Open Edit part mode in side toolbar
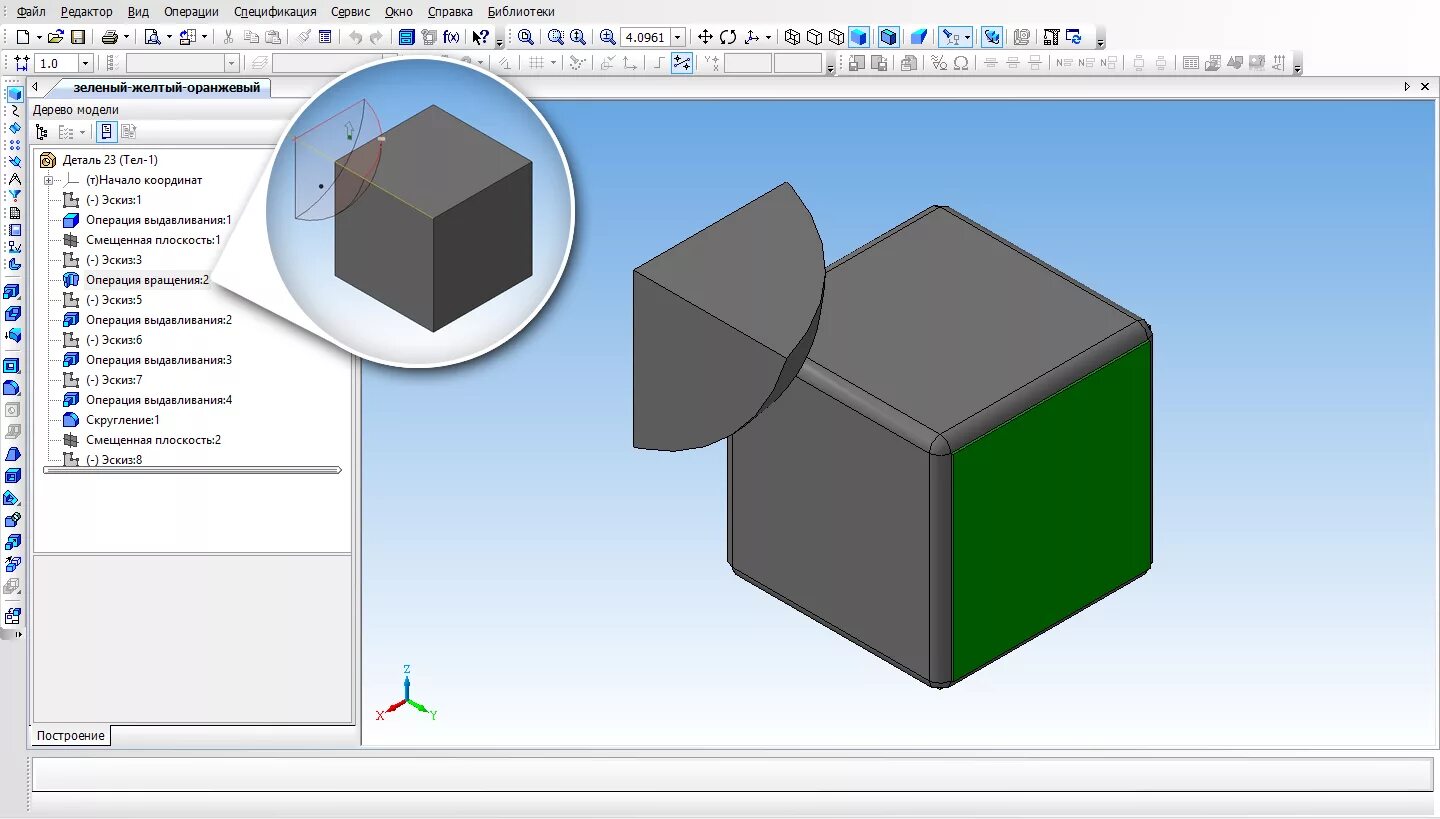 [x=14, y=94]
